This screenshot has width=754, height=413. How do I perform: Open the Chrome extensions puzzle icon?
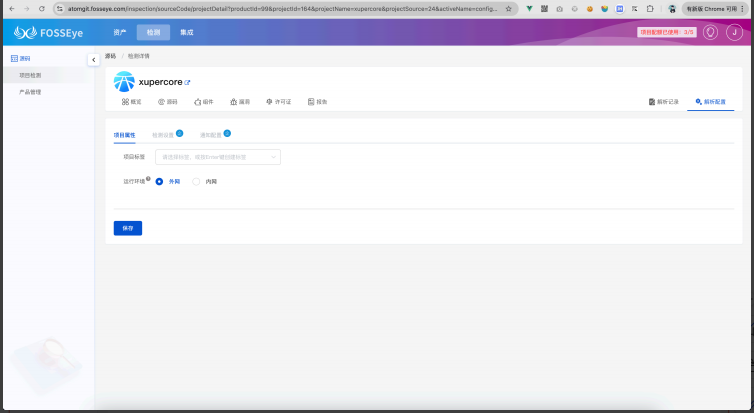[x=650, y=9]
